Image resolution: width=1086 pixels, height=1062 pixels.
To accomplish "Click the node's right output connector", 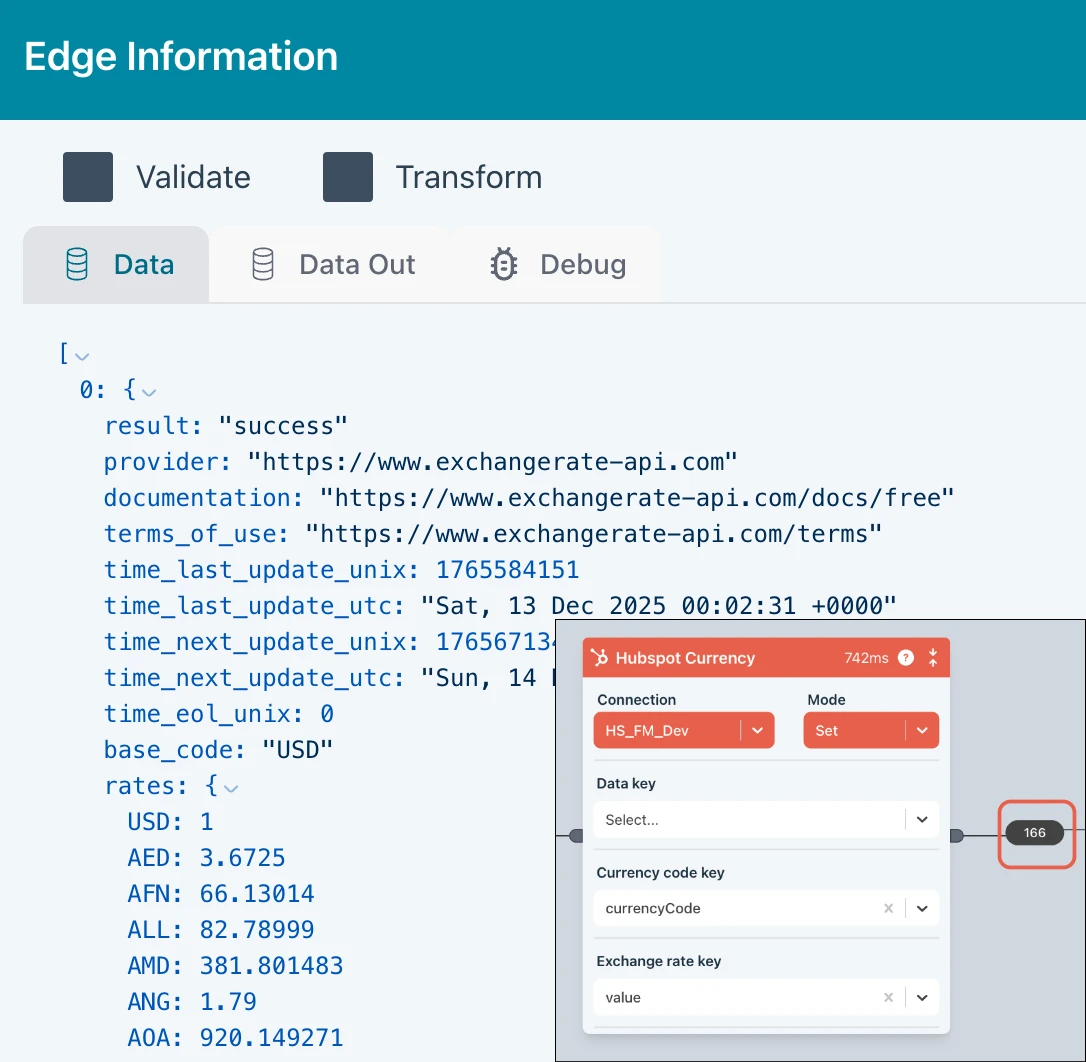I will click(x=956, y=835).
